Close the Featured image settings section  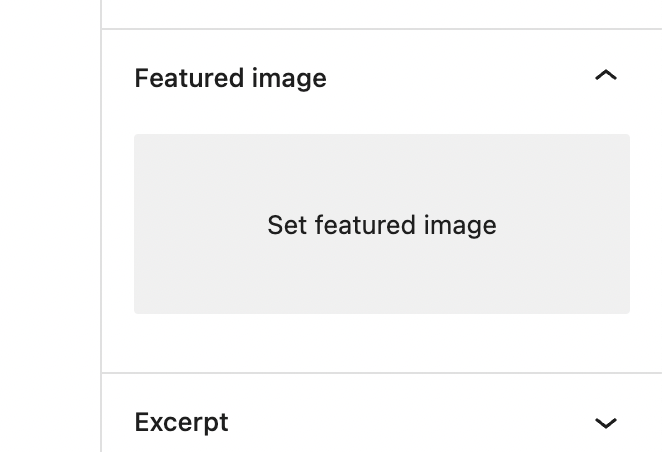pos(605,76)
